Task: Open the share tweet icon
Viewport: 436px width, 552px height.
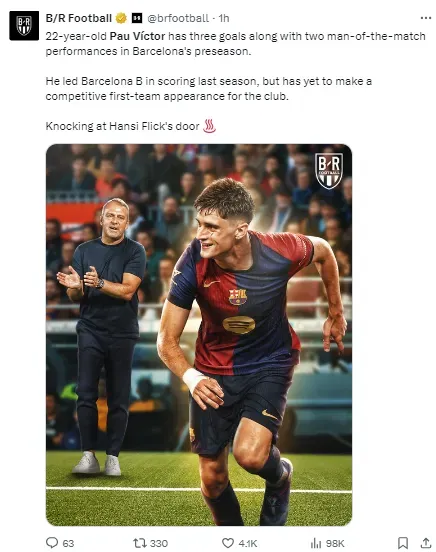Action: pos(426,542)
